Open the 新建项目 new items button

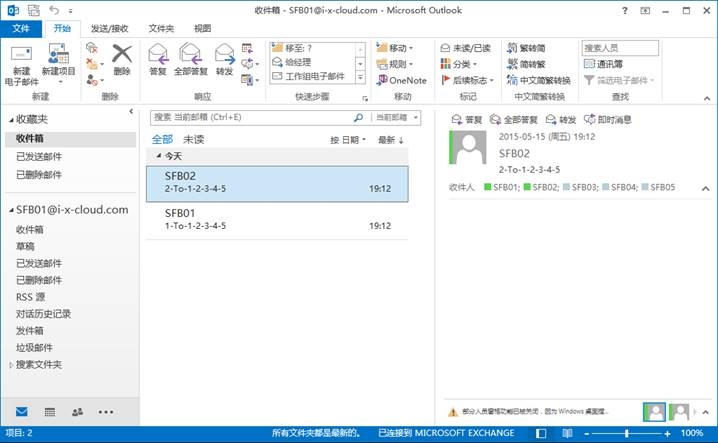pos(59,64)
